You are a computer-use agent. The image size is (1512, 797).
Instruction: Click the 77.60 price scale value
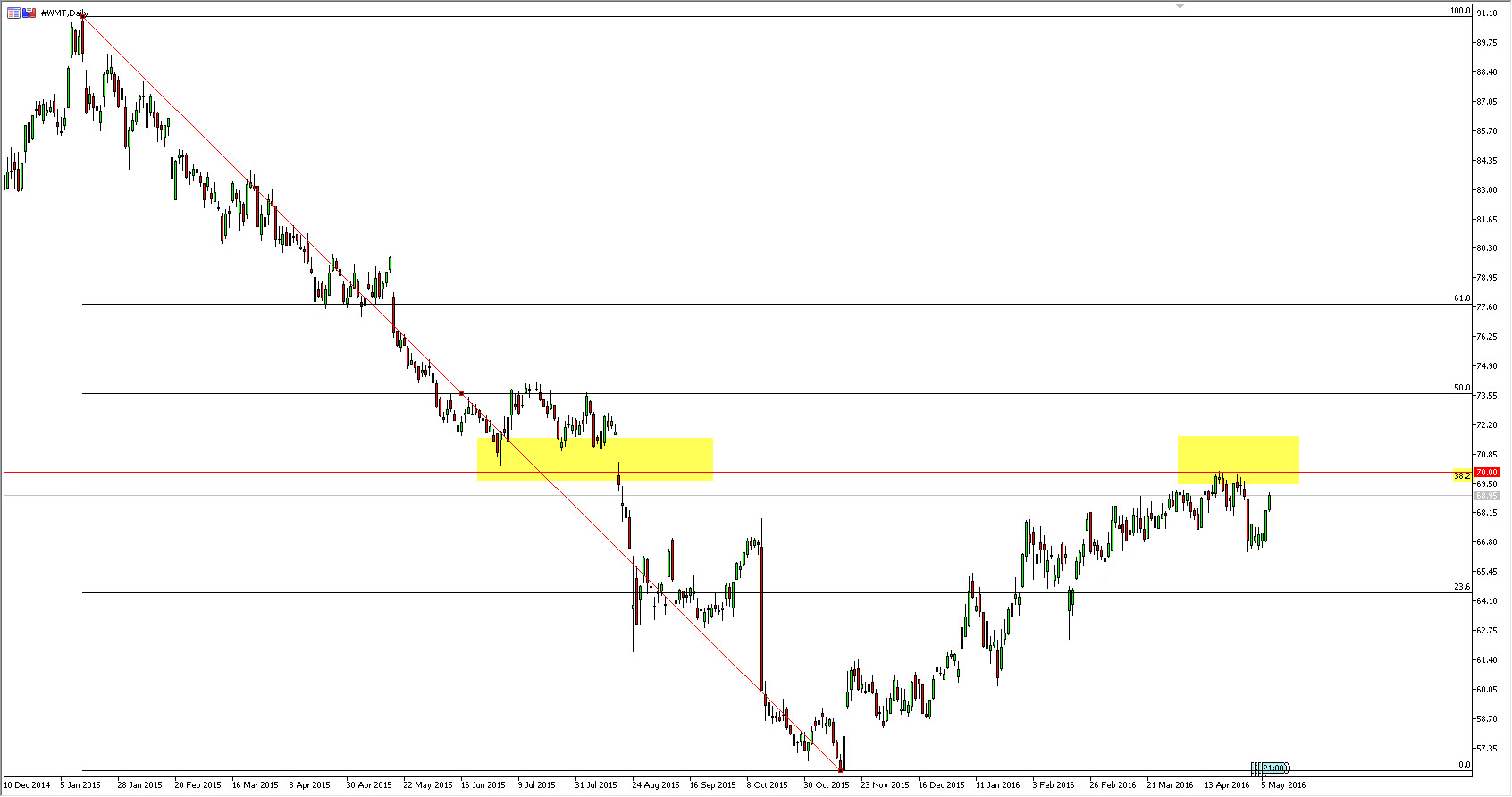[1488, 307]
